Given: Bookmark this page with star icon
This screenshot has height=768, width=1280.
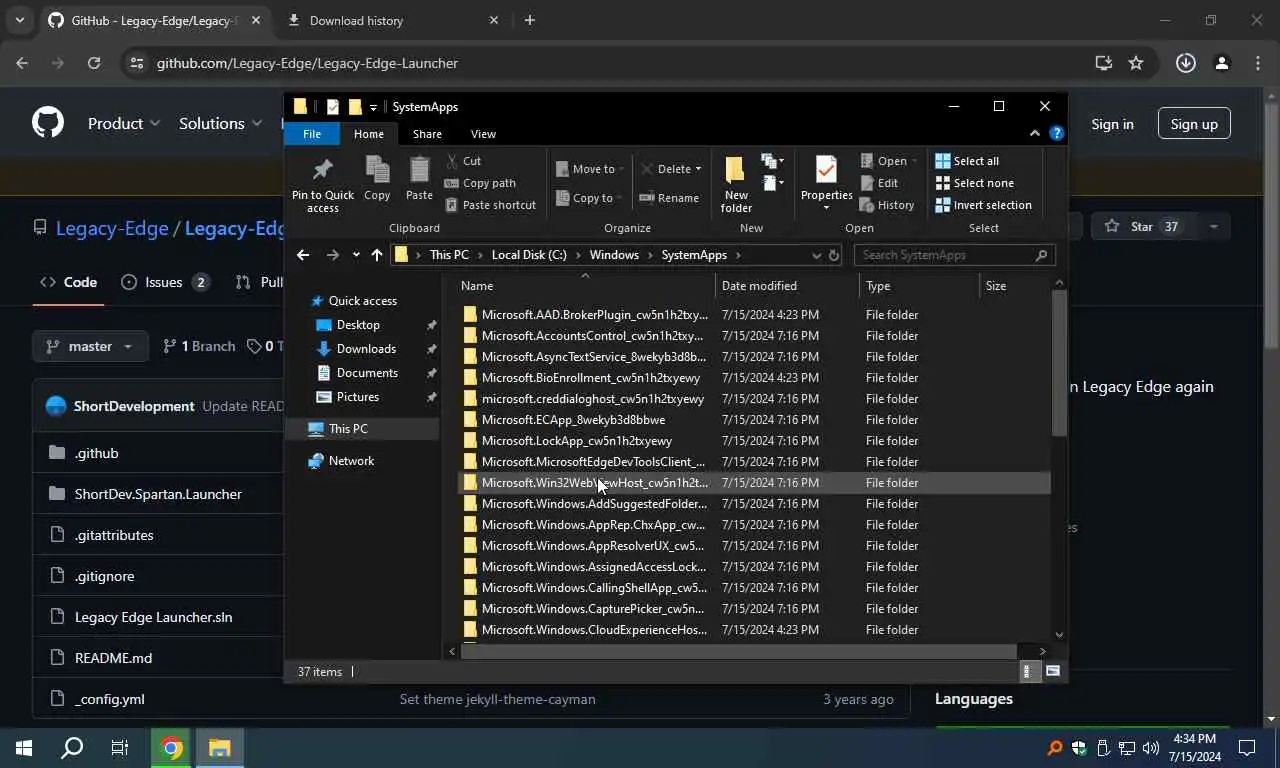Looking at the screenshot, I should 1136,63.
